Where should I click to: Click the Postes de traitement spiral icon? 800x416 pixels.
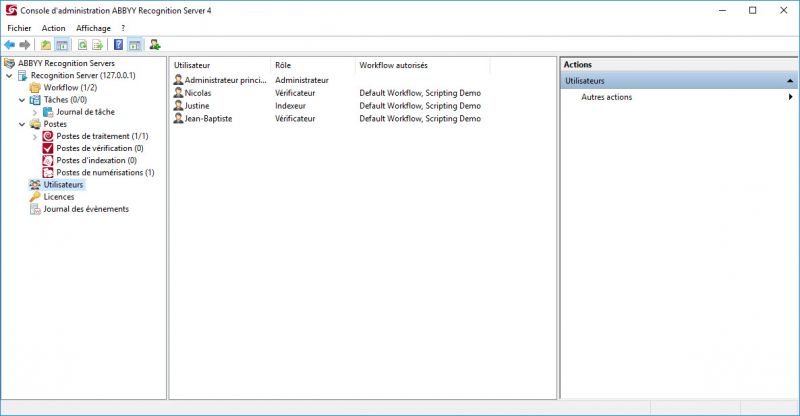point(48,136)
